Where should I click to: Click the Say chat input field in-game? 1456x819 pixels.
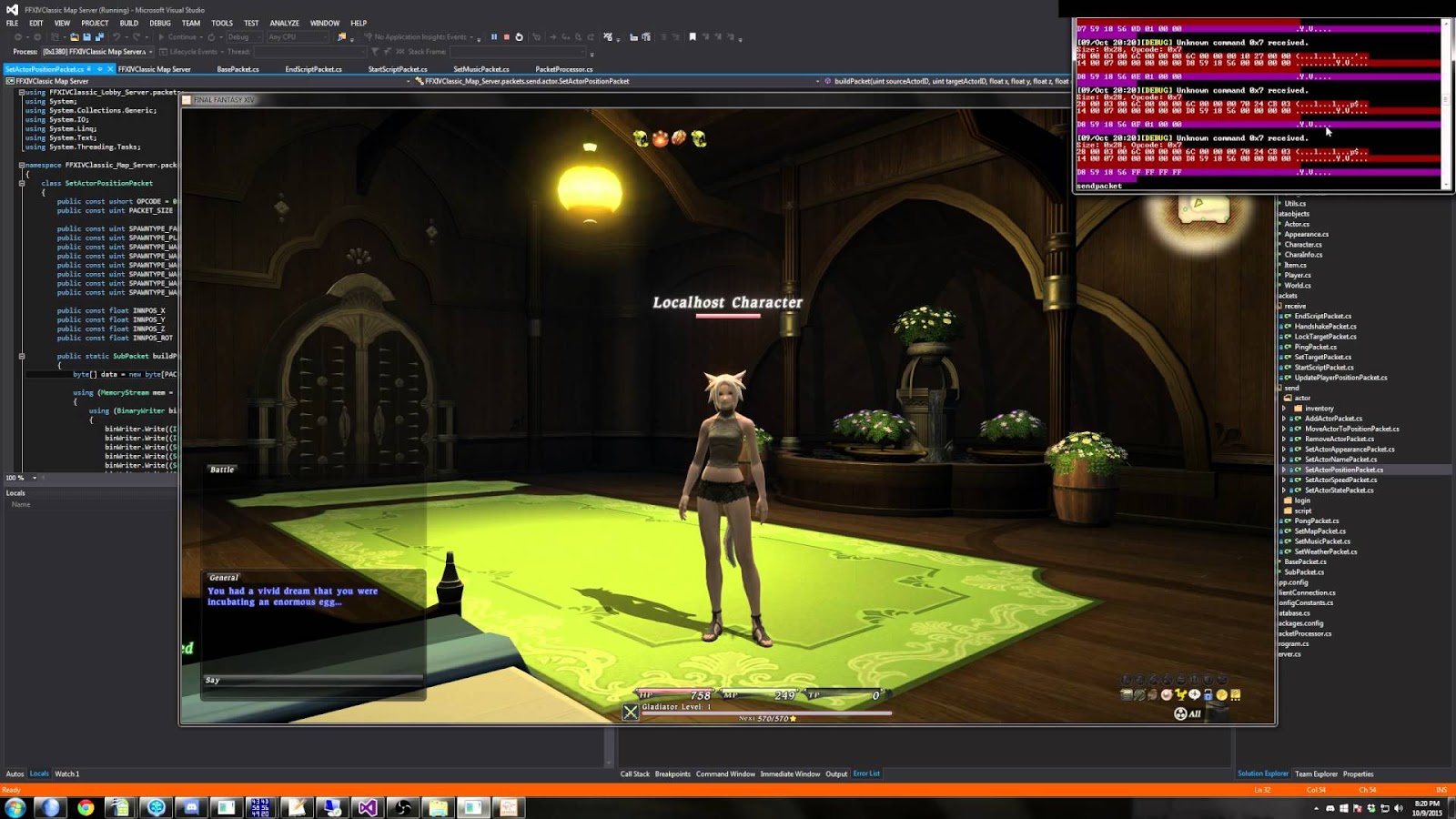tap(314, 679)
